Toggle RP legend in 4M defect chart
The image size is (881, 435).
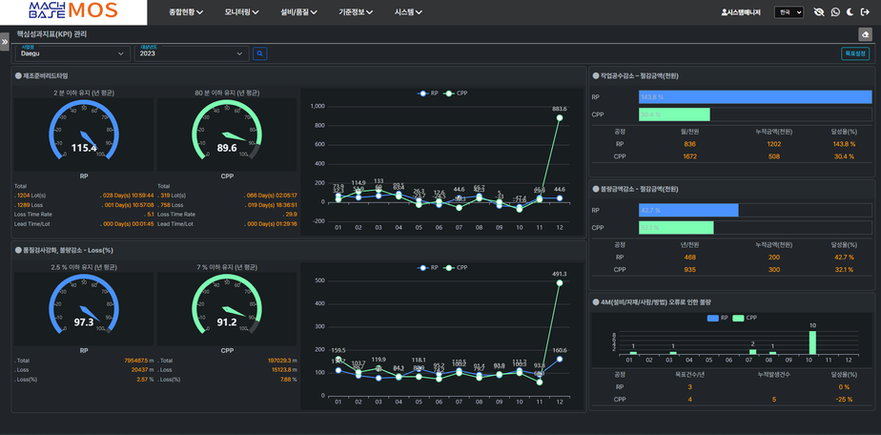tap(717, 318)
